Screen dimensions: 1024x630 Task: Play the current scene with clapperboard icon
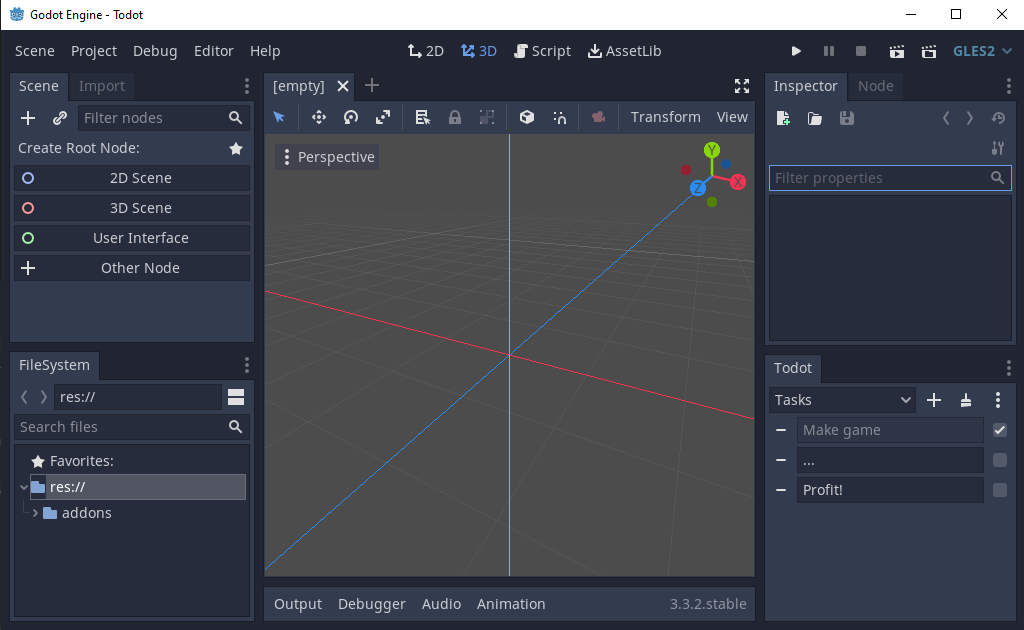[897, 51]
